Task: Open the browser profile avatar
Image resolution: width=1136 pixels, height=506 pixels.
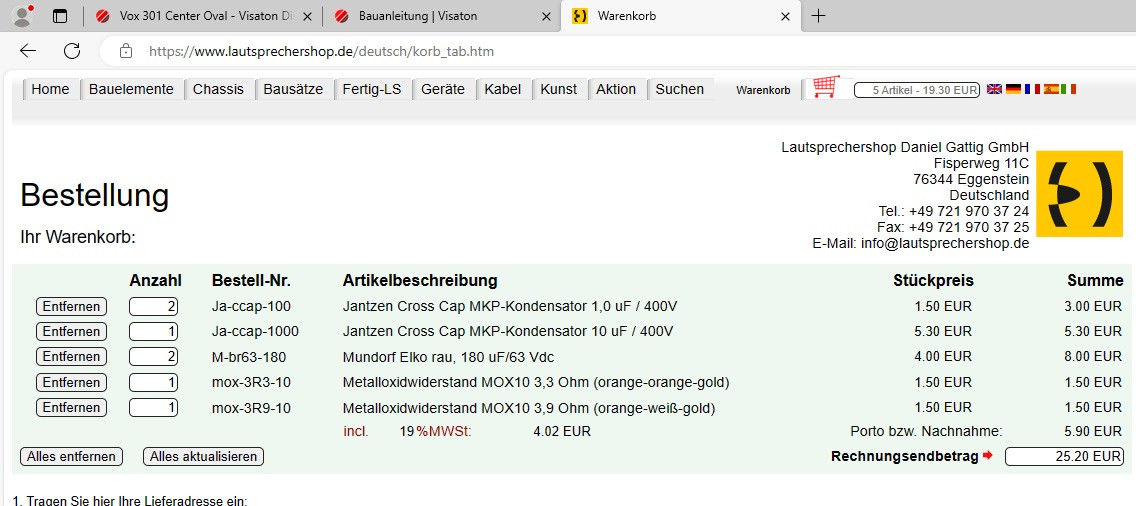Action: [21, 16]
